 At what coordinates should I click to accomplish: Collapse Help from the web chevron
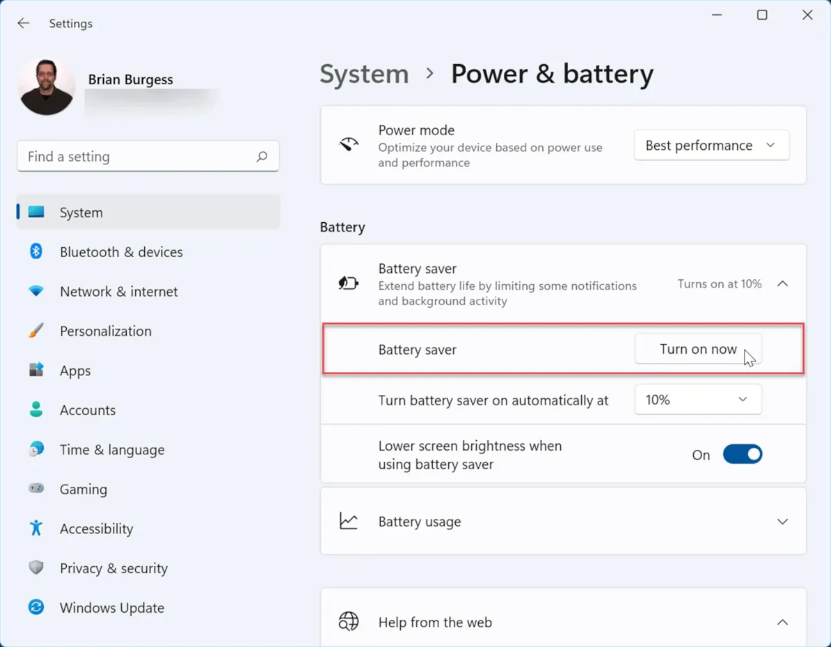coord(782,622)
